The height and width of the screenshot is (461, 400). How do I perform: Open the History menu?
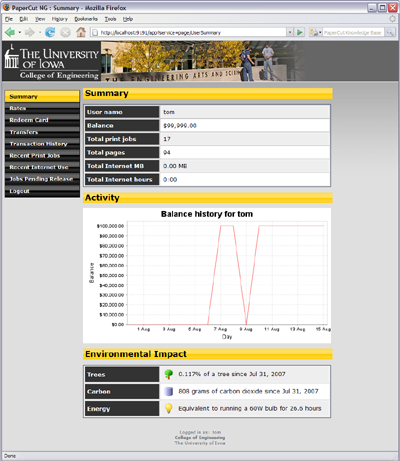[60, 19]
